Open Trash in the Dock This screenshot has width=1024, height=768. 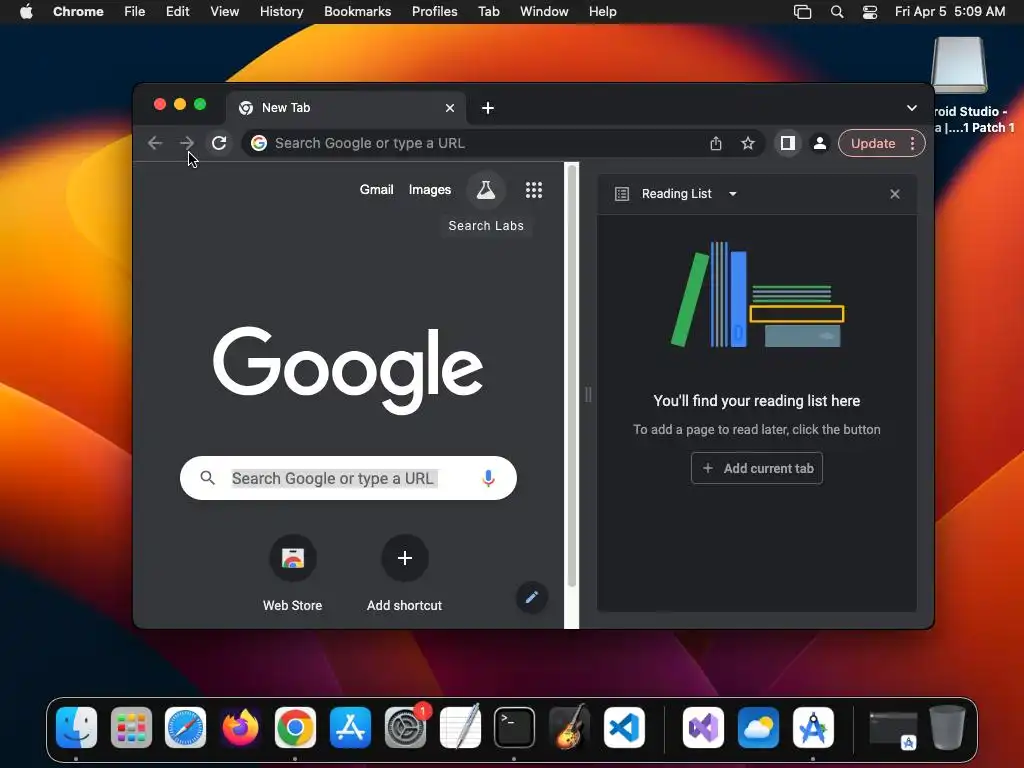pos(948,728)
